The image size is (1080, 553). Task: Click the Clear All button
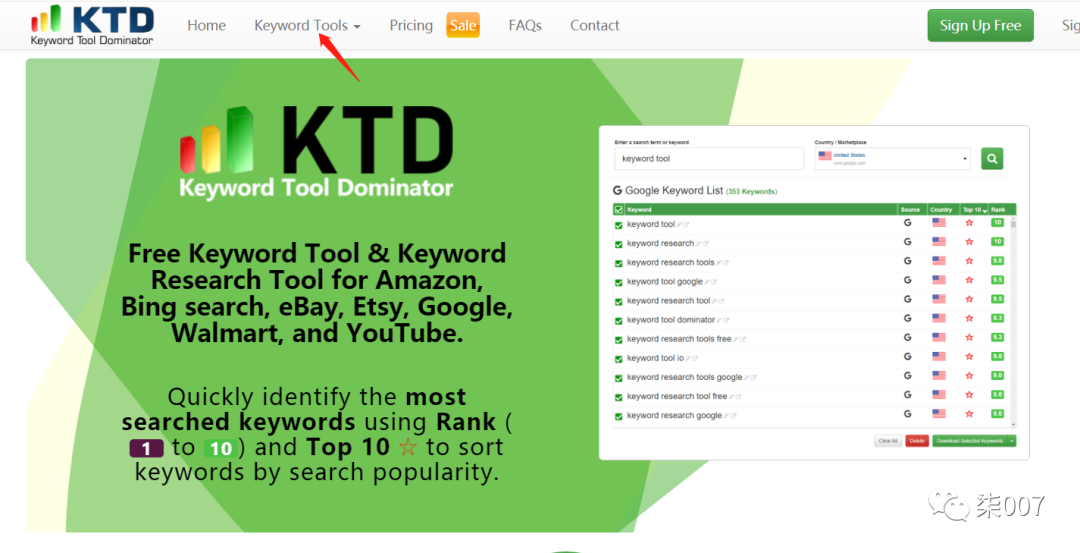click(x=888, y=441)
